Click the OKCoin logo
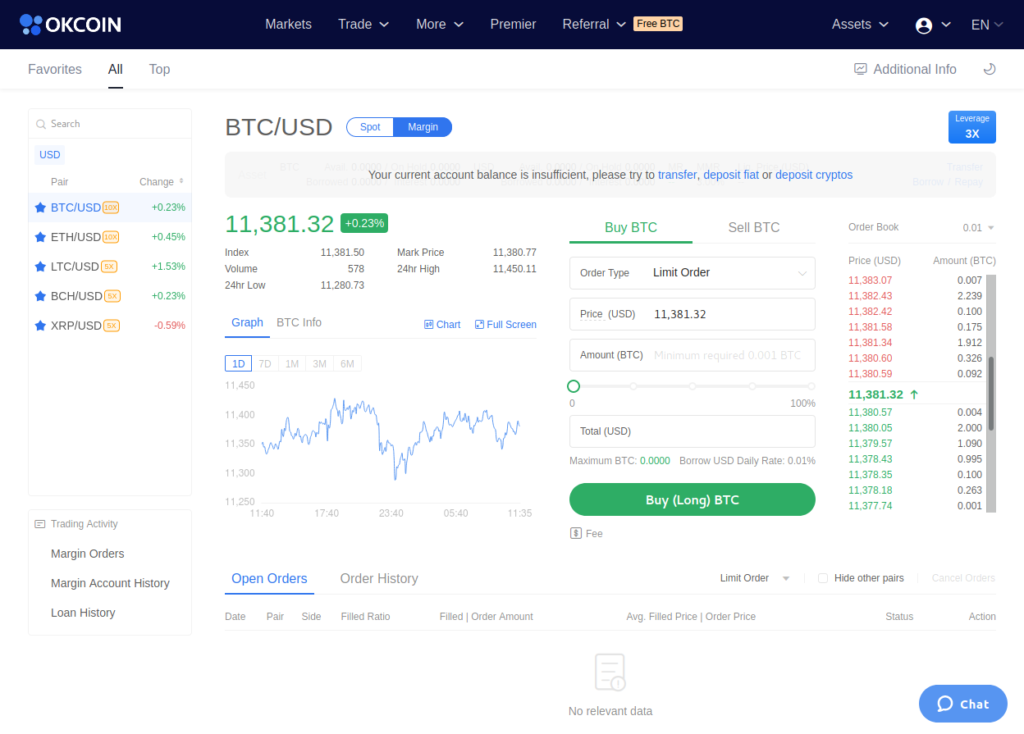Viewport: 1024px width, 734px height. click(71, 24)
